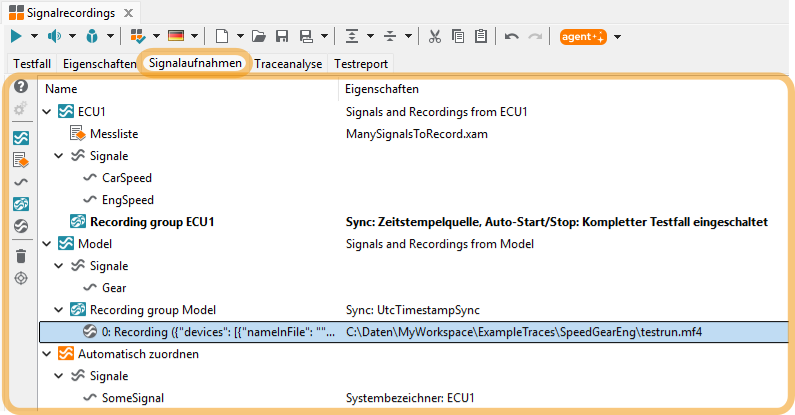The width and height of the screenshot is (795, 415).
Task: Click the testrun.mf4 file path cell
Action: pyautogui.click(x=524, y=332)
